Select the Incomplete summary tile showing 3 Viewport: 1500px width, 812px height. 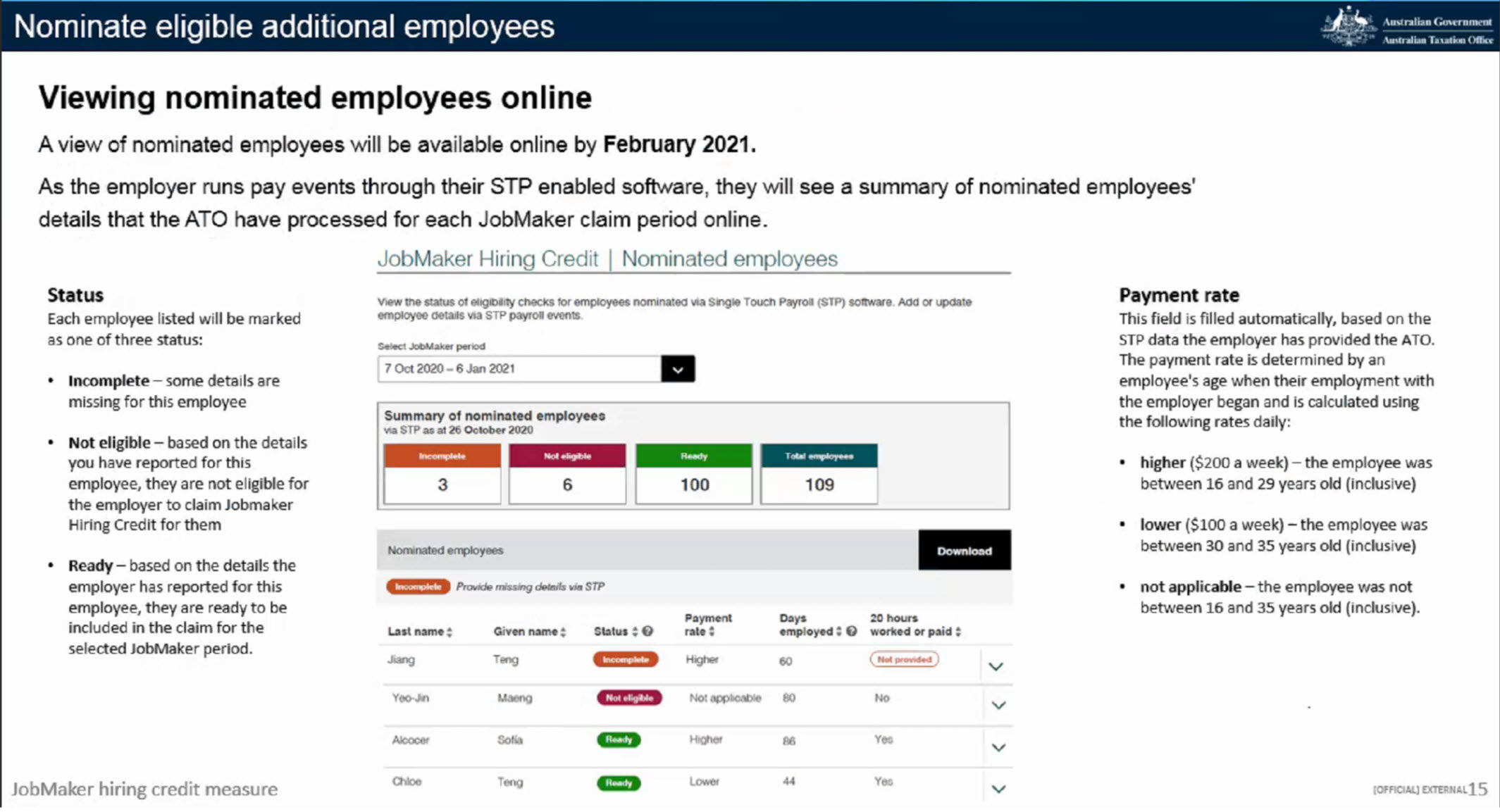[x=442, y=473]
